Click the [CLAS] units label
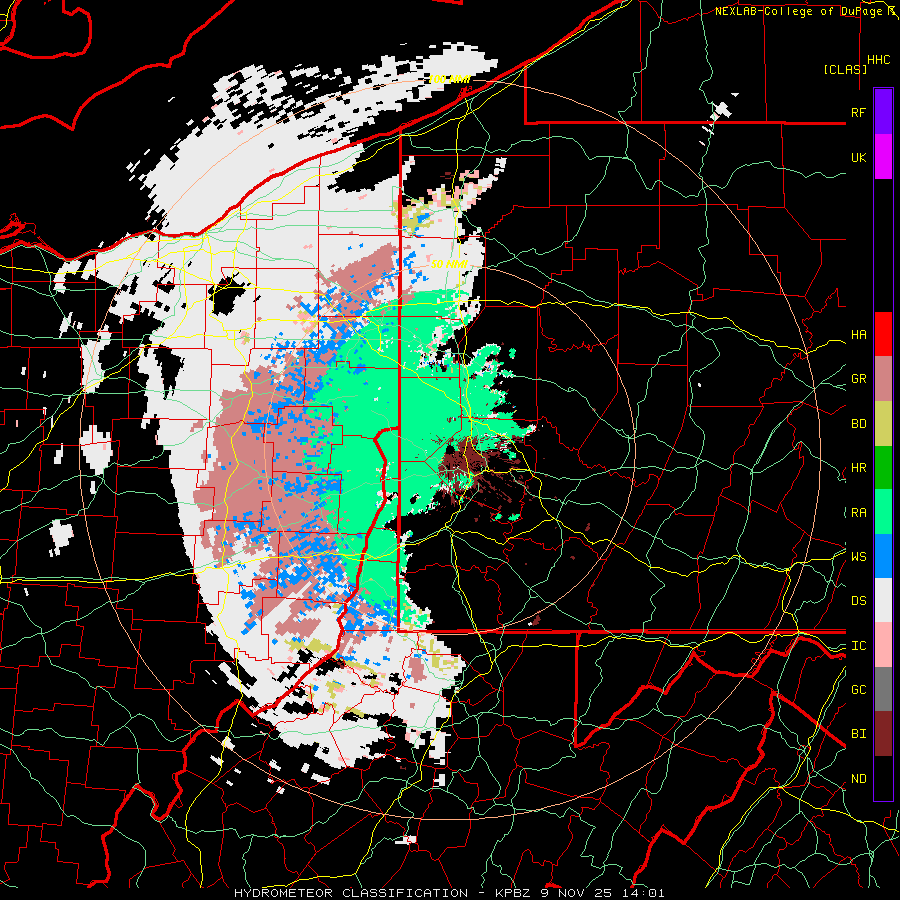 845,70
